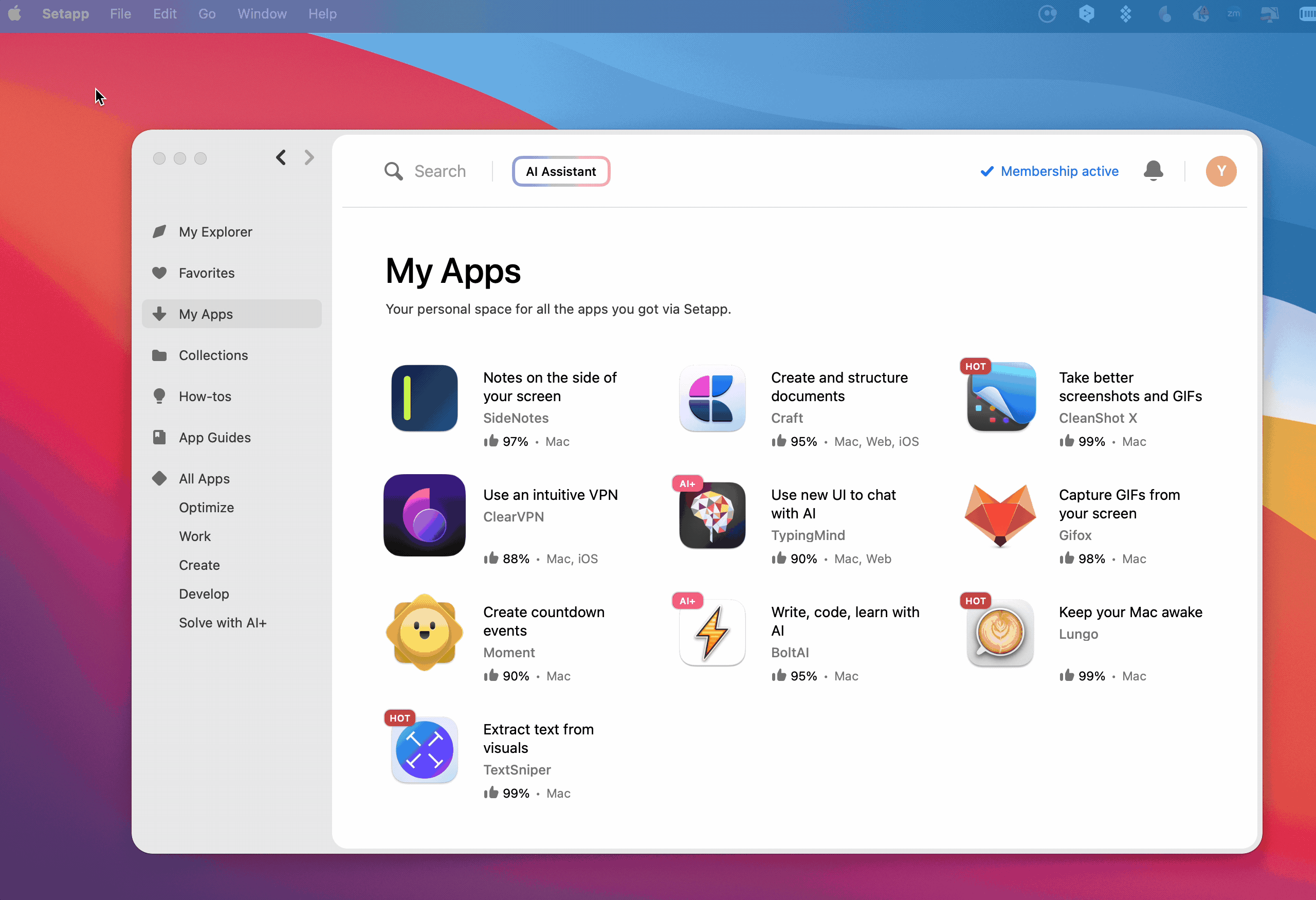
Task: Click 'Write, code, learn with AI' title
Action: coord(845,621)
